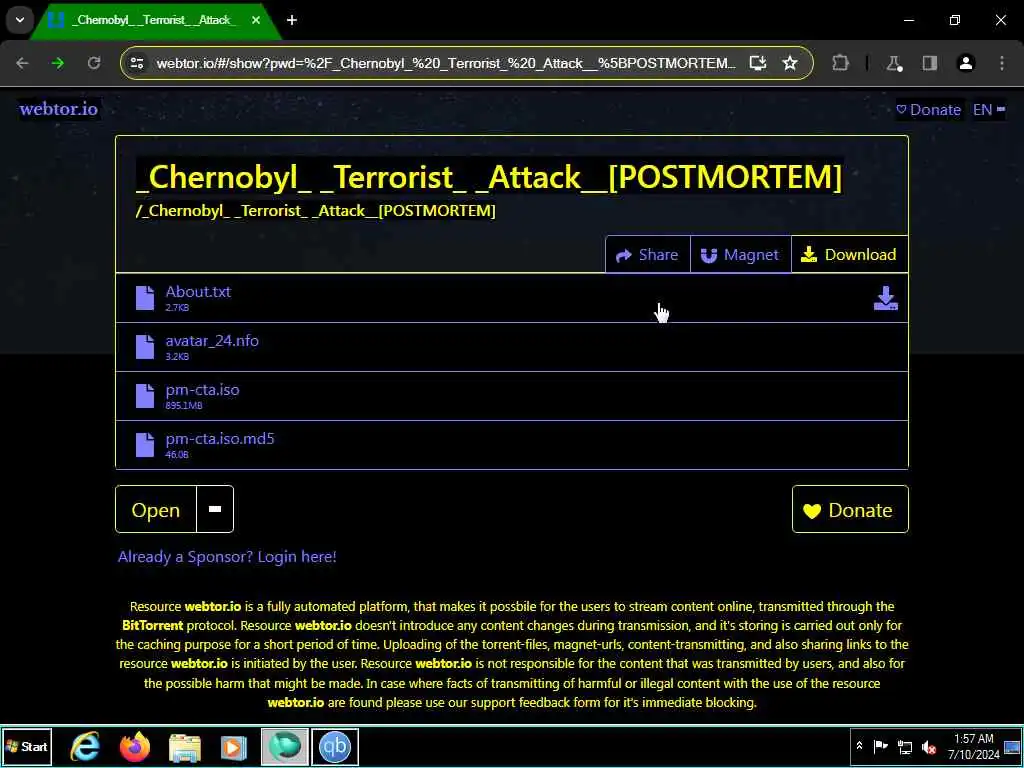Open the Chrome three-dot menu
The height and width of the screenshot is (768, 1024).
(1002, 63)
